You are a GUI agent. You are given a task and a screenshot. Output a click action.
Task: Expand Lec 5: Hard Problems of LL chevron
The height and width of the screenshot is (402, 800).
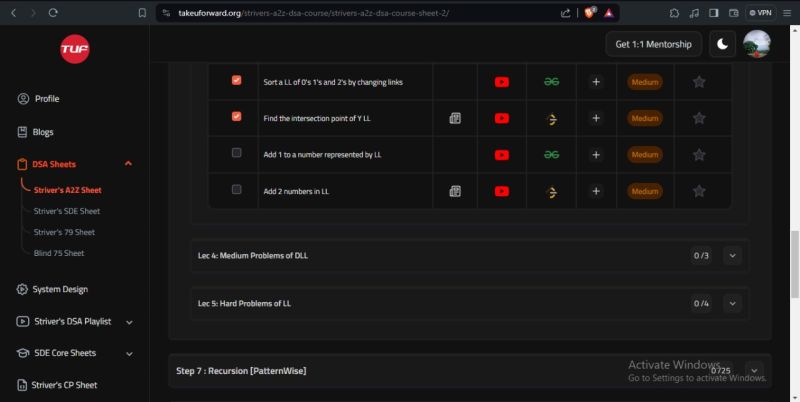(x=732, y=304)
